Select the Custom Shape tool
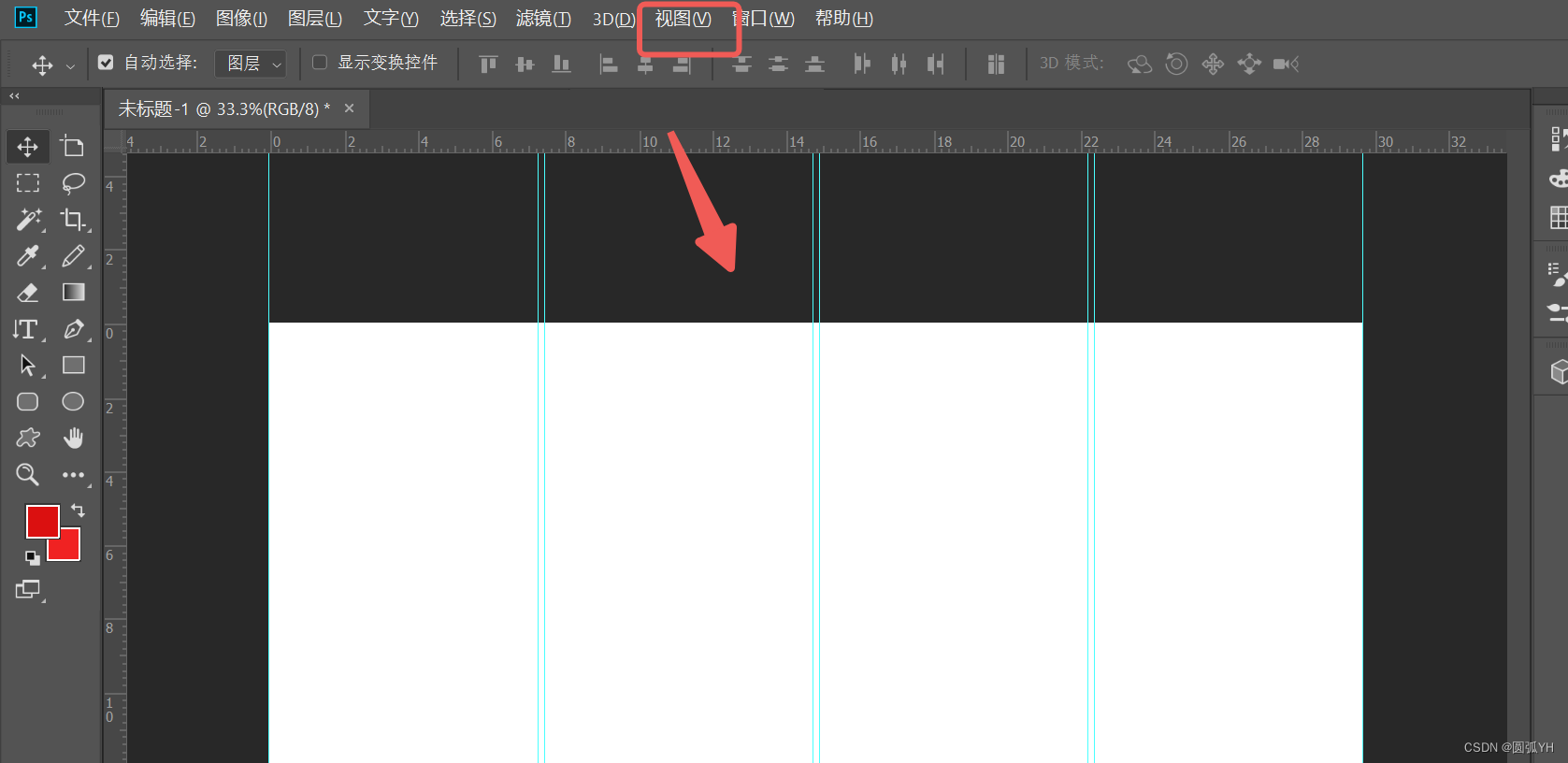This screenshot has width=1568, height=763. pyautogui.click(x=28, y=439)
